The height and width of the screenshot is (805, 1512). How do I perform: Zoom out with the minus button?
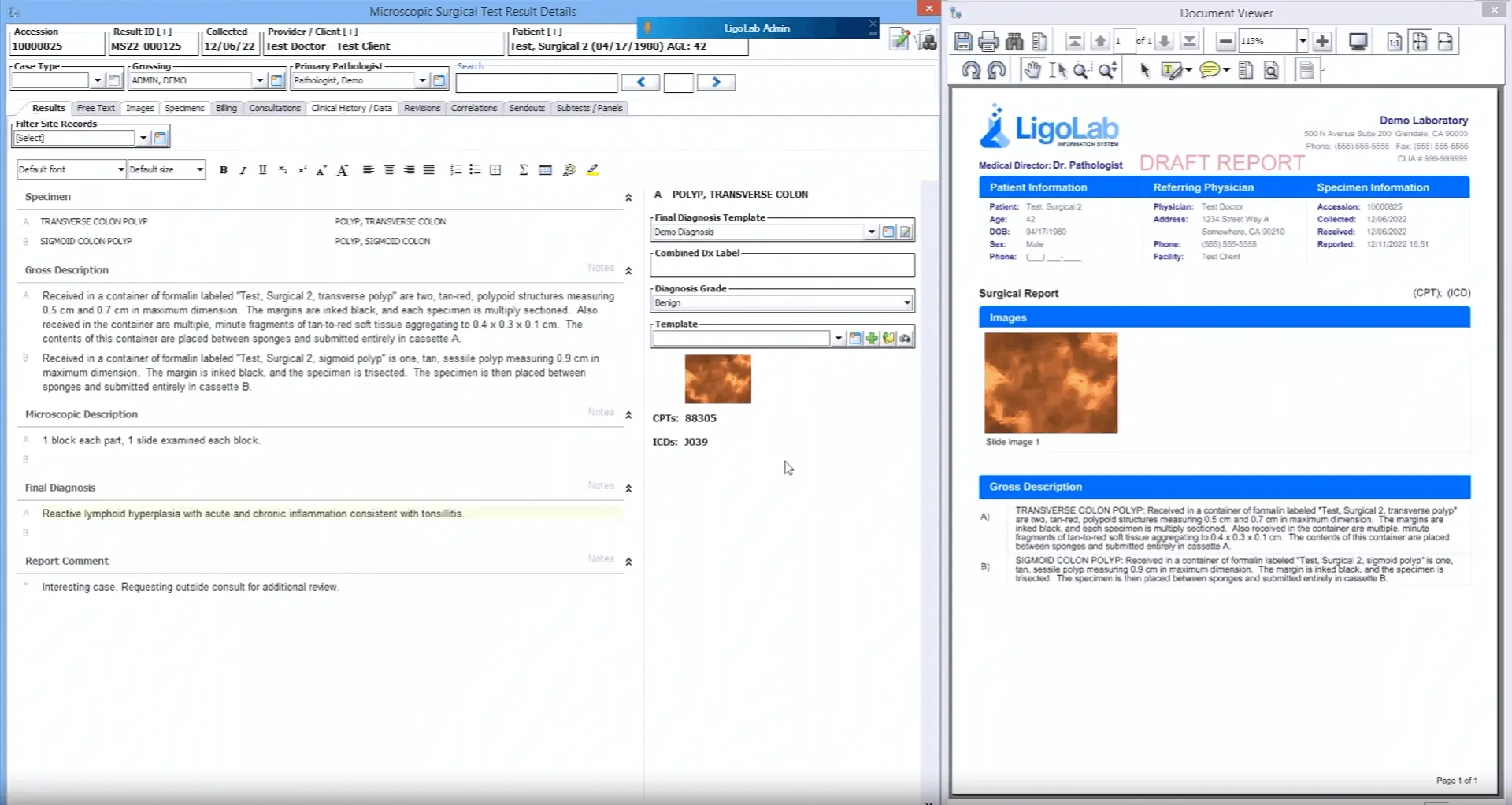[1225, 42]
